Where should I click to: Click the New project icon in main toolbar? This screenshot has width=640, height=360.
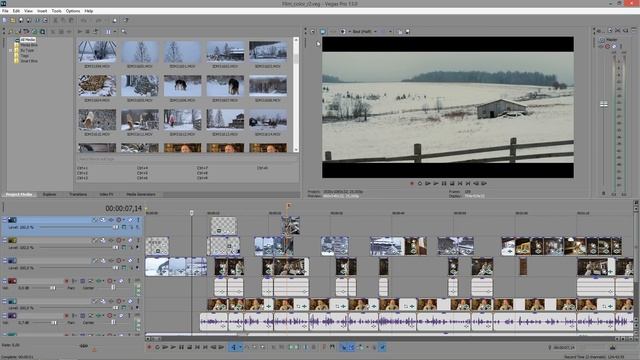[x=4, y=20]
